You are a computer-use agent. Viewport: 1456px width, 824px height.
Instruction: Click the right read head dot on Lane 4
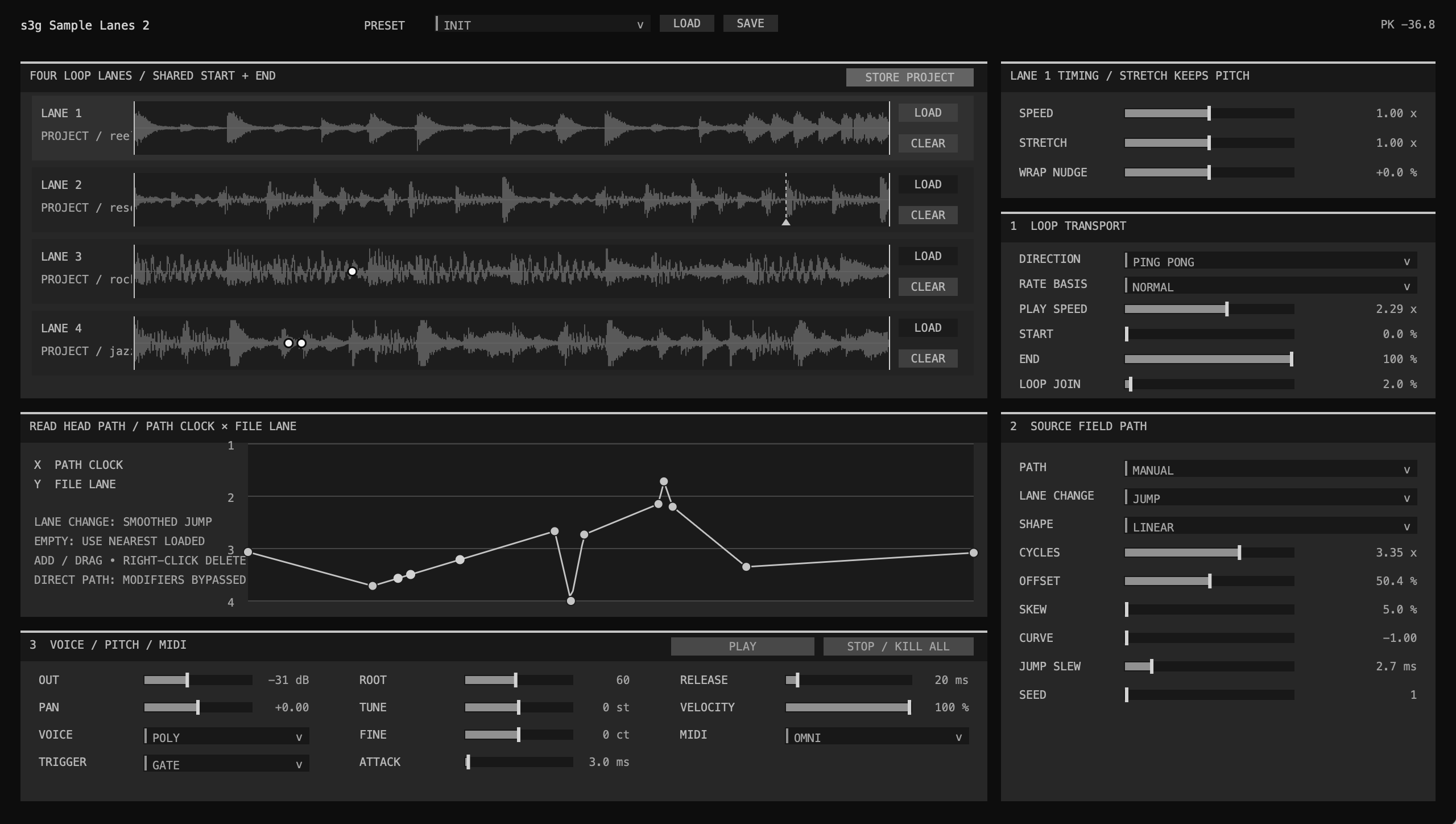coord(301,343)
